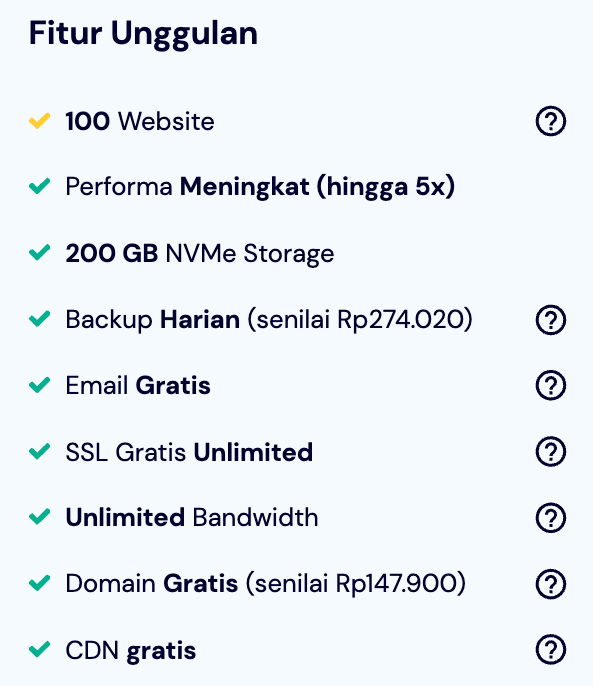593x686 pixels.
Task: Click green checkmark next to 200 GB NVMe
Action: (39, 252)
